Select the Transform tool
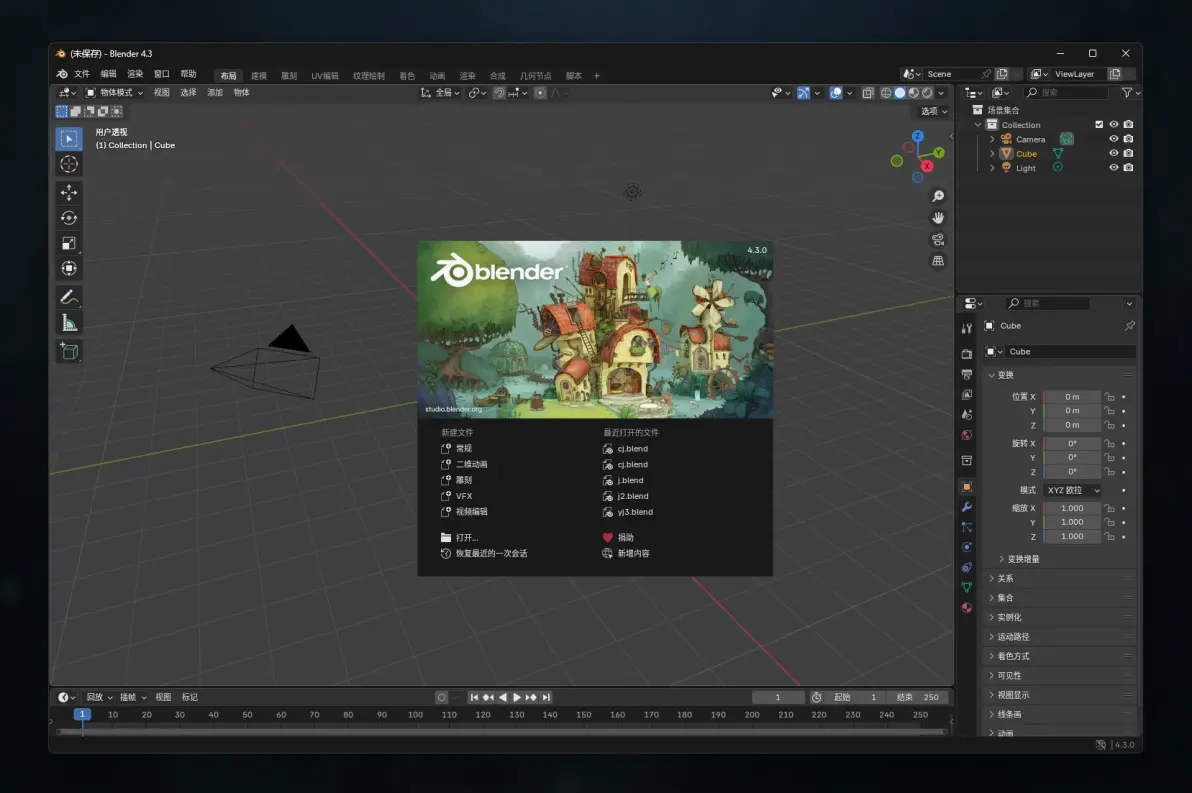Viewport: 1192px width, 793px height. [69, 268]
